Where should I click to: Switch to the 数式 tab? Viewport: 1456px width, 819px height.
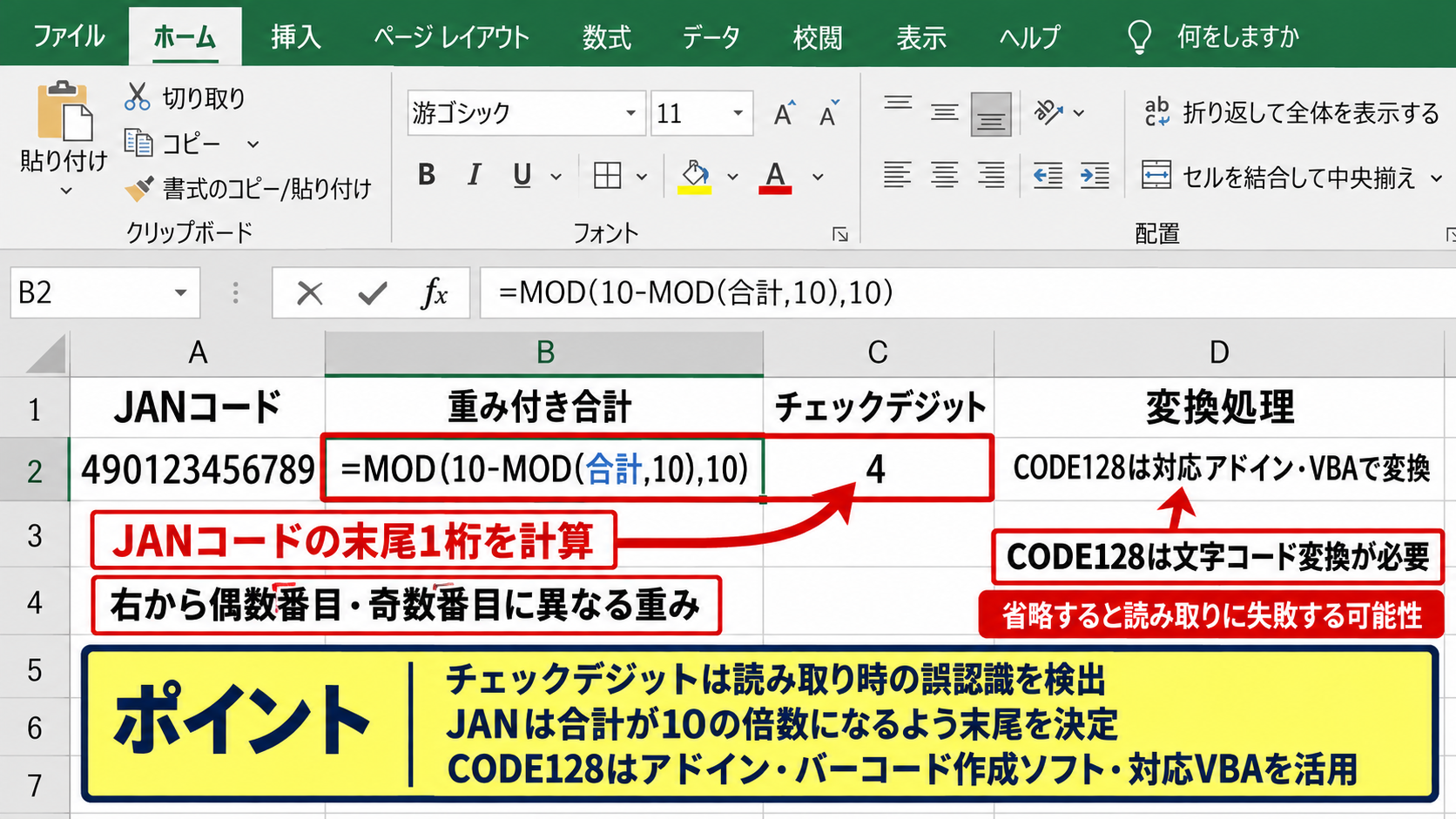tap(606, 37)
